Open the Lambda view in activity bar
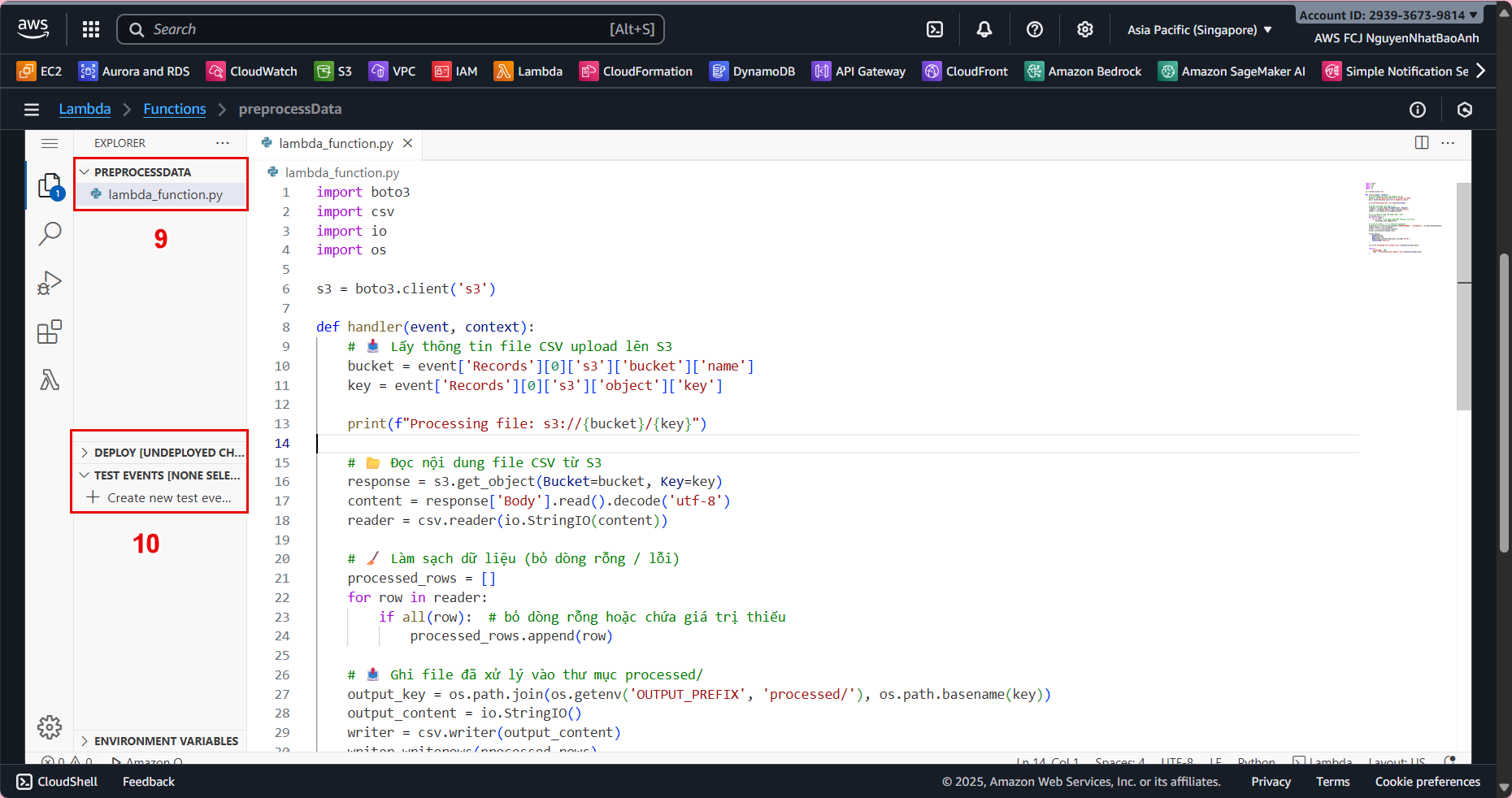Screen dimensions: 1512x798 coord(50,379)
